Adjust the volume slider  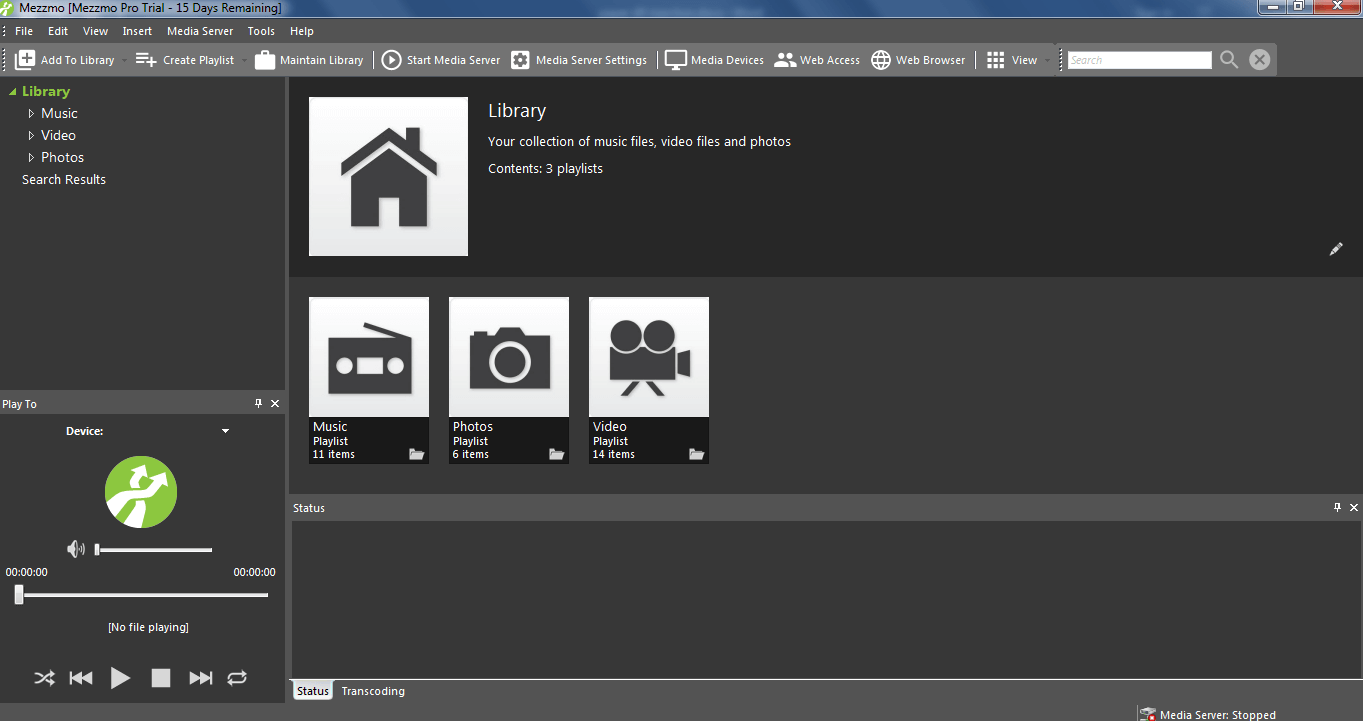[154, 549]
